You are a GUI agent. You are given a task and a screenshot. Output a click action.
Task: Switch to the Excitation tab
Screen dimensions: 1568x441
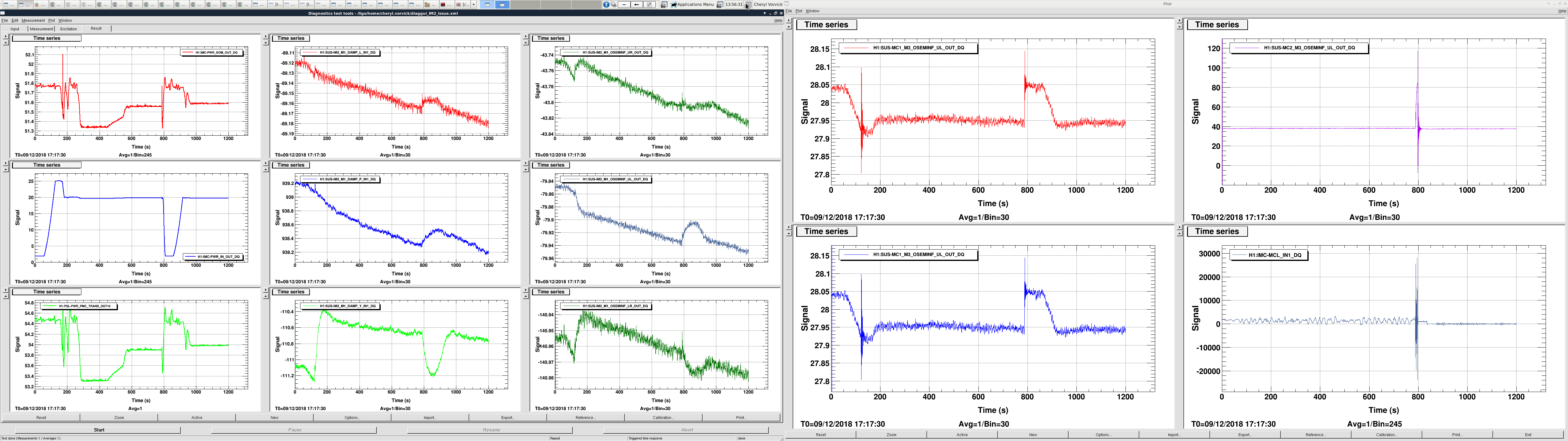68,28
